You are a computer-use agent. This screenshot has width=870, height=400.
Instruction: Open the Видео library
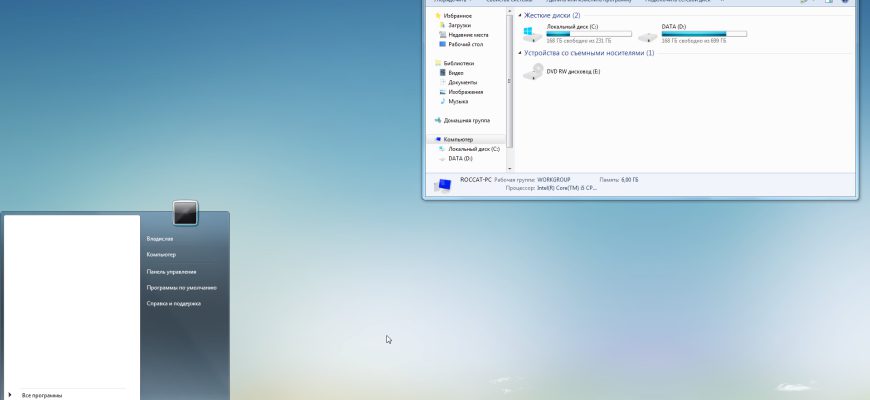click(456, 73)
